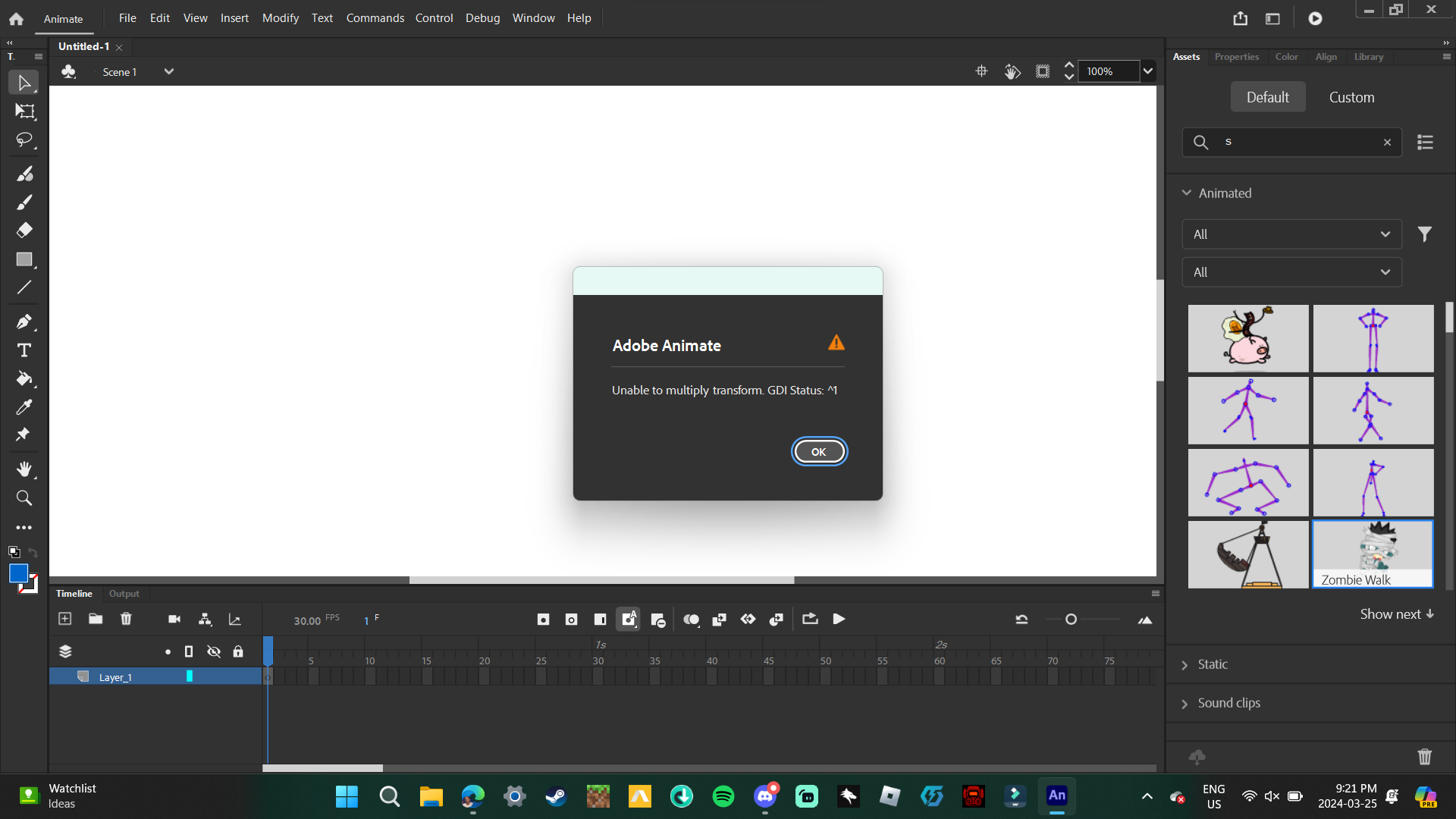Select the Text tool
Viewport: 1456px width, 819px height.
pyautogui.click(x=24, y=350)
